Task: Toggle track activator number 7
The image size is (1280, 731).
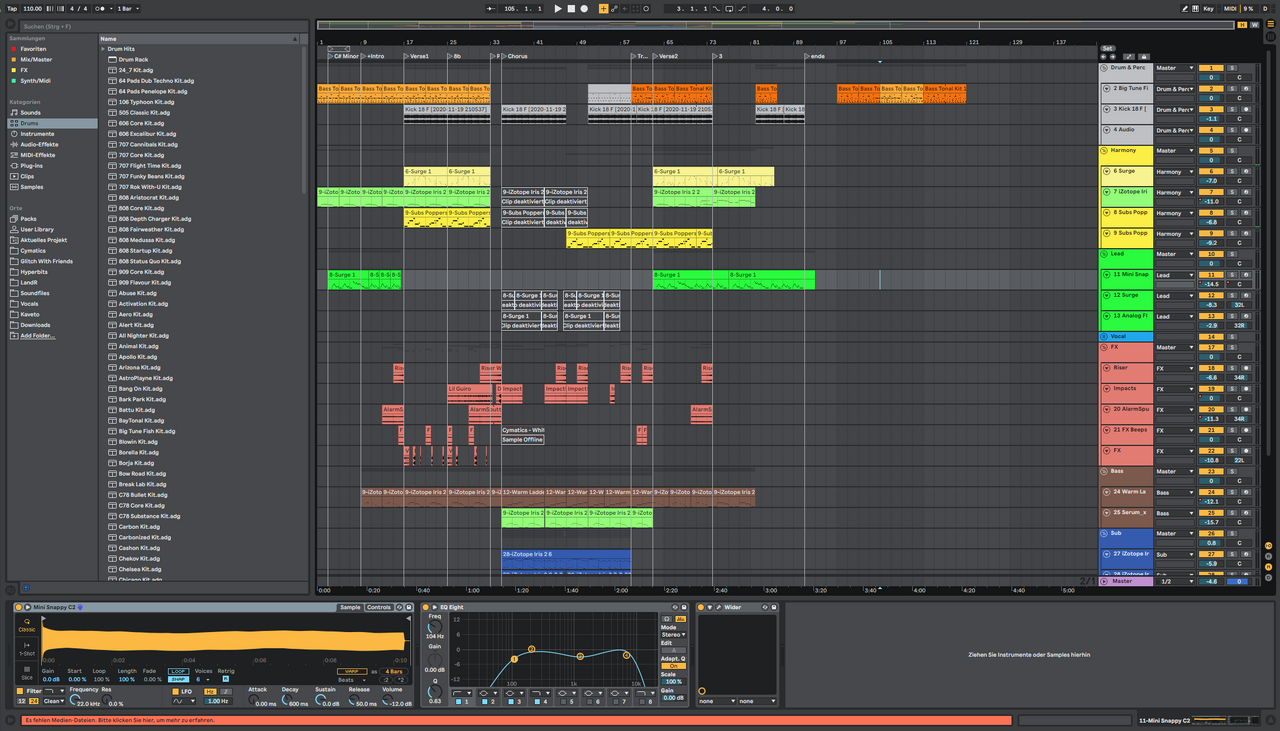Action: coord(1210,192)
